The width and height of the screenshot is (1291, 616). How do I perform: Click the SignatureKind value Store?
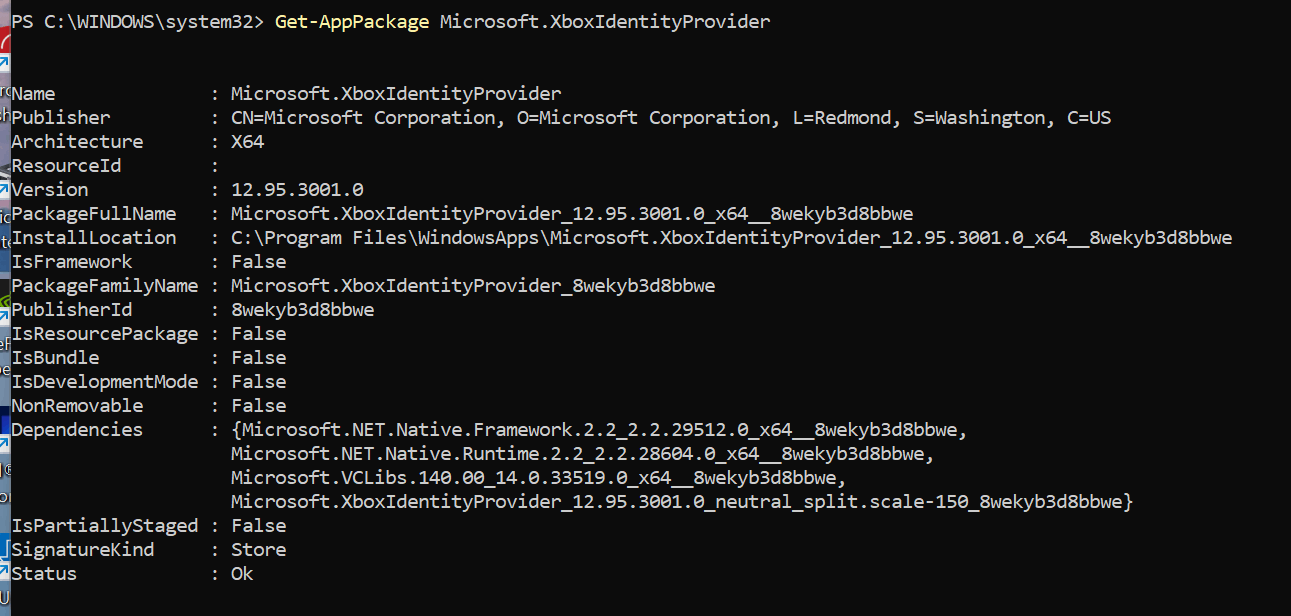click(258, 550)
